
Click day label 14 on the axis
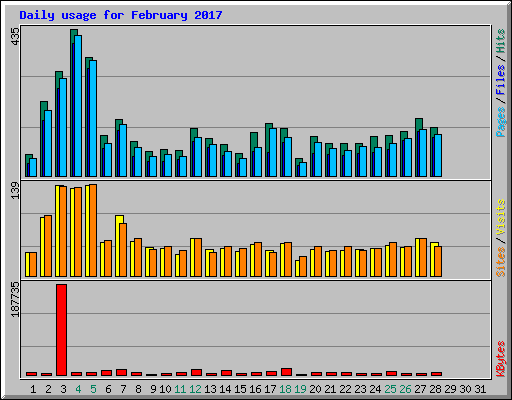pyautogui.click(x=225, y=389)
